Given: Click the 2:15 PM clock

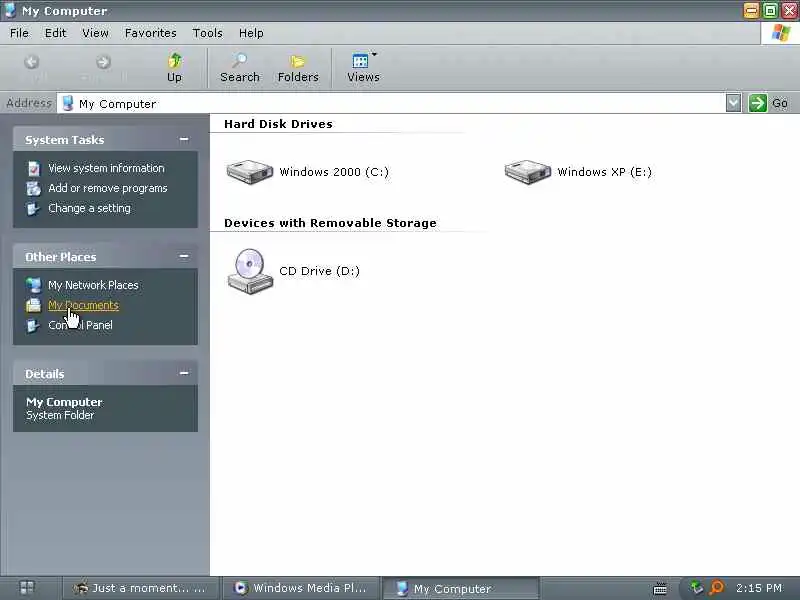Looking at the screenshot, I should [x=759, y=588].
